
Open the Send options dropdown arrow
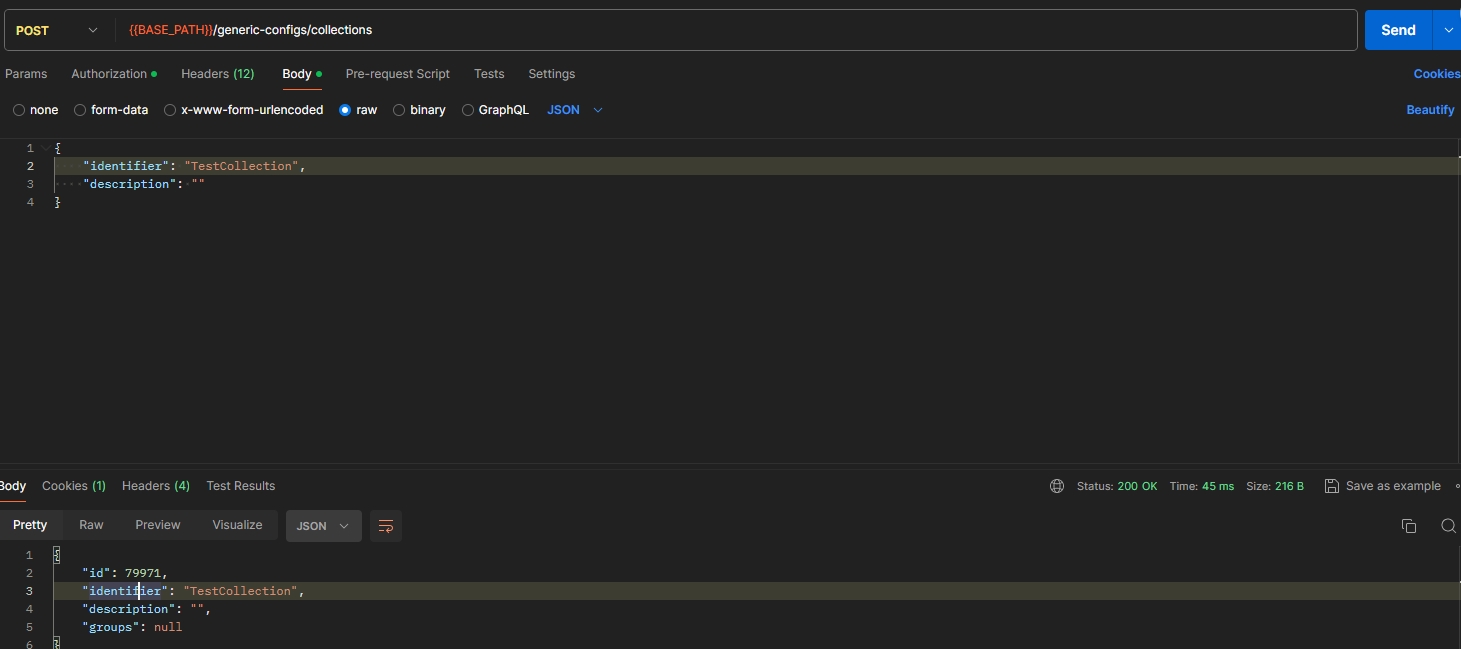[x=1447, y=30]
